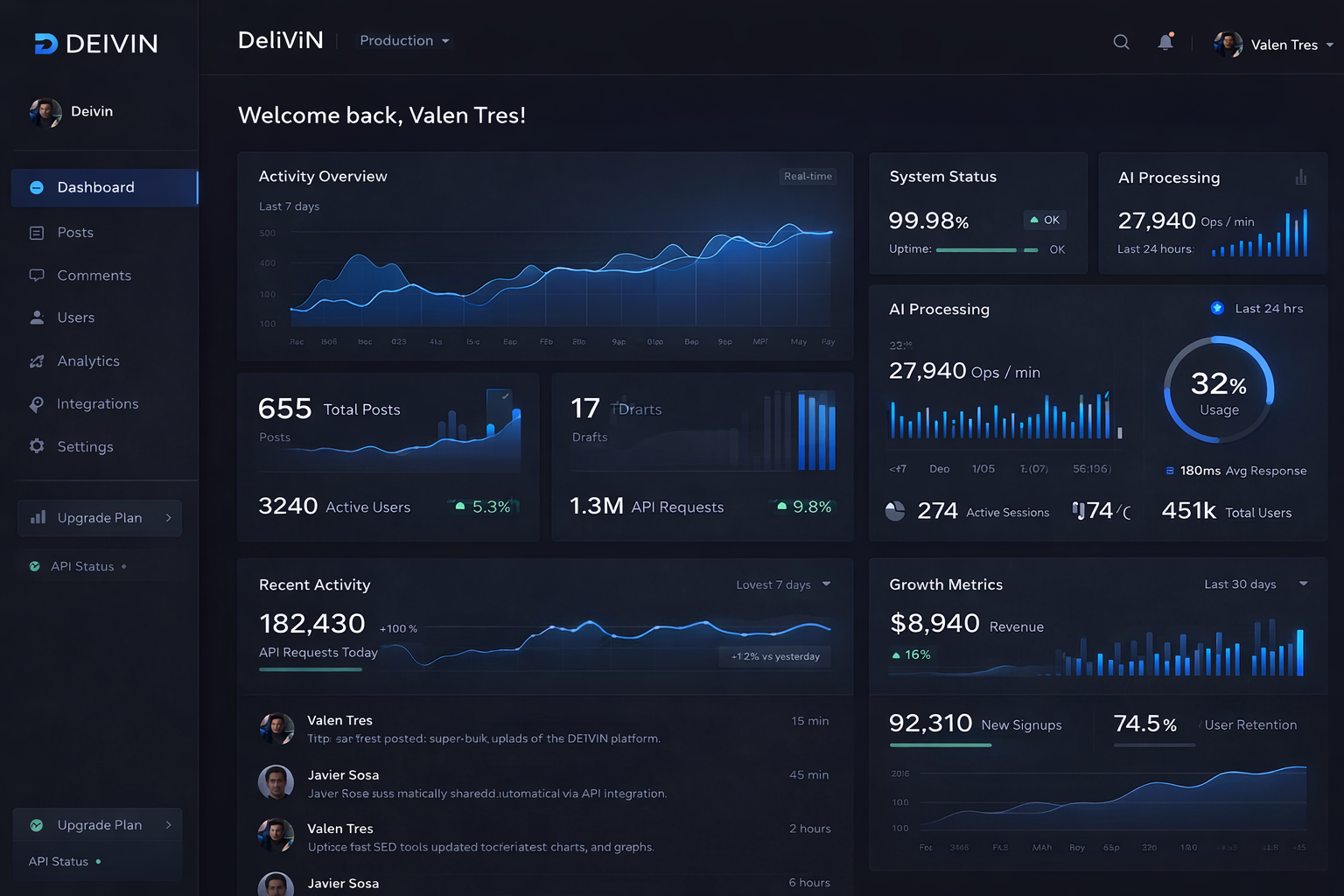1344x896 pixels.
Task: Open the Production environment dropdown
Action: tap(404, 41)
